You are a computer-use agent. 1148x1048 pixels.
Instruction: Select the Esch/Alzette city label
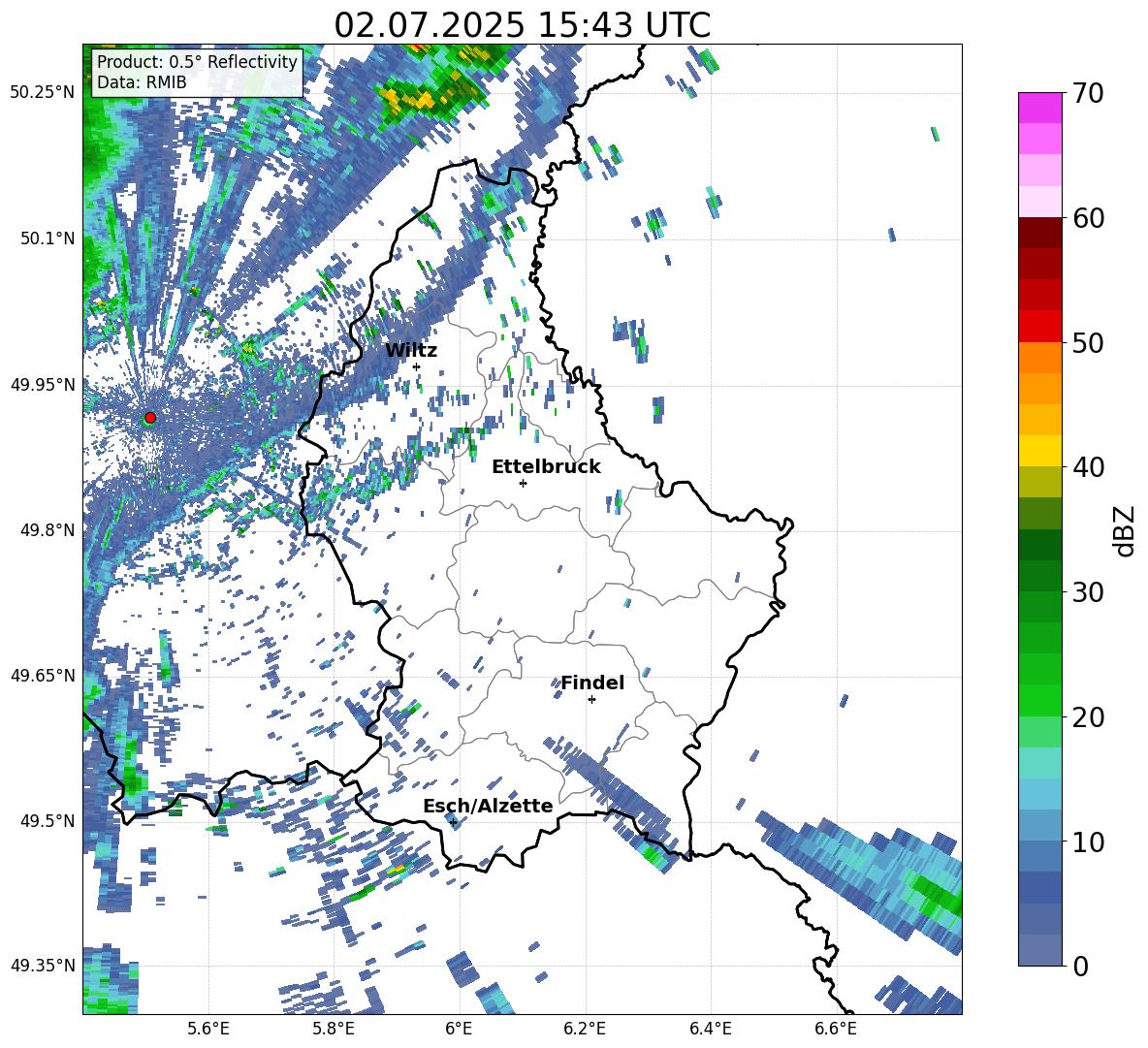(x=488, y=807)
